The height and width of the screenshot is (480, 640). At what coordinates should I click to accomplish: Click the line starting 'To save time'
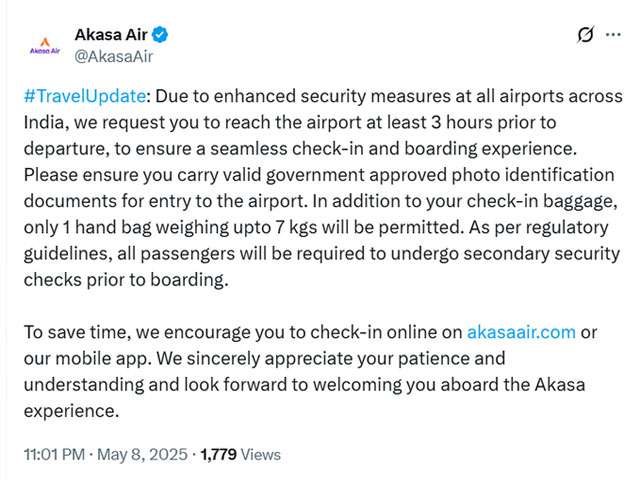click(242, 332)
